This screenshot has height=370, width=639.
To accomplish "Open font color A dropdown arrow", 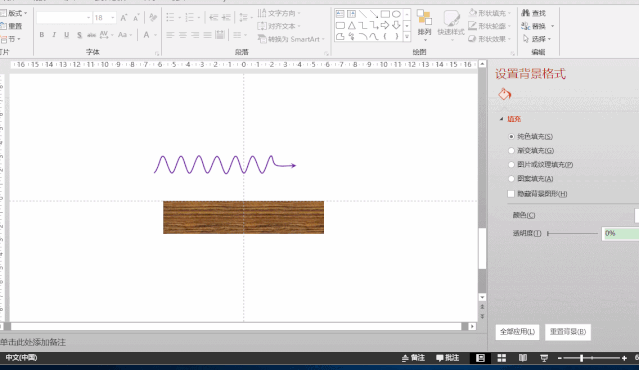I will tap(155, 35).
